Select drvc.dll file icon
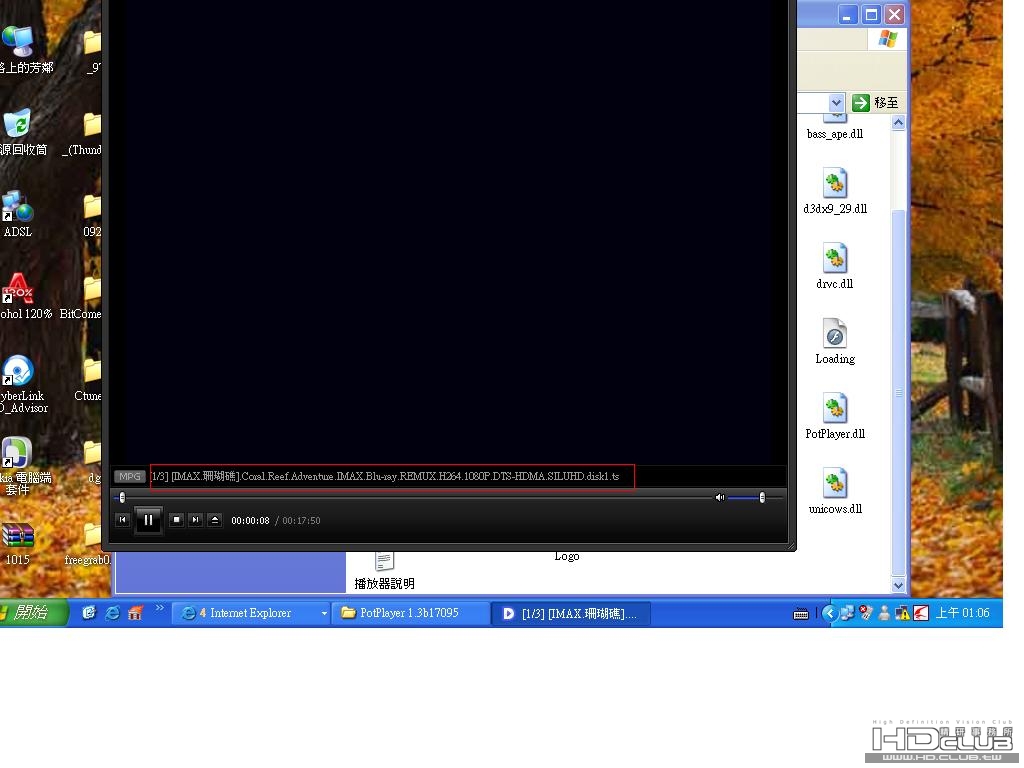 coord(835,259)
